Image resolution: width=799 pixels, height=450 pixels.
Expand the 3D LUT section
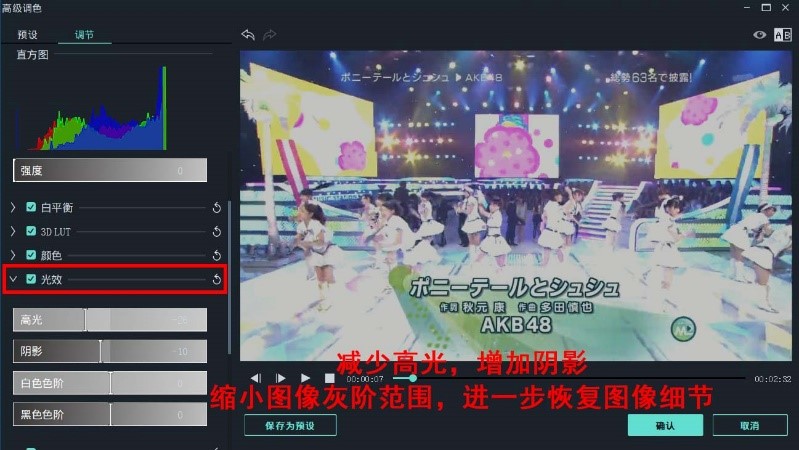coord(13,231)
